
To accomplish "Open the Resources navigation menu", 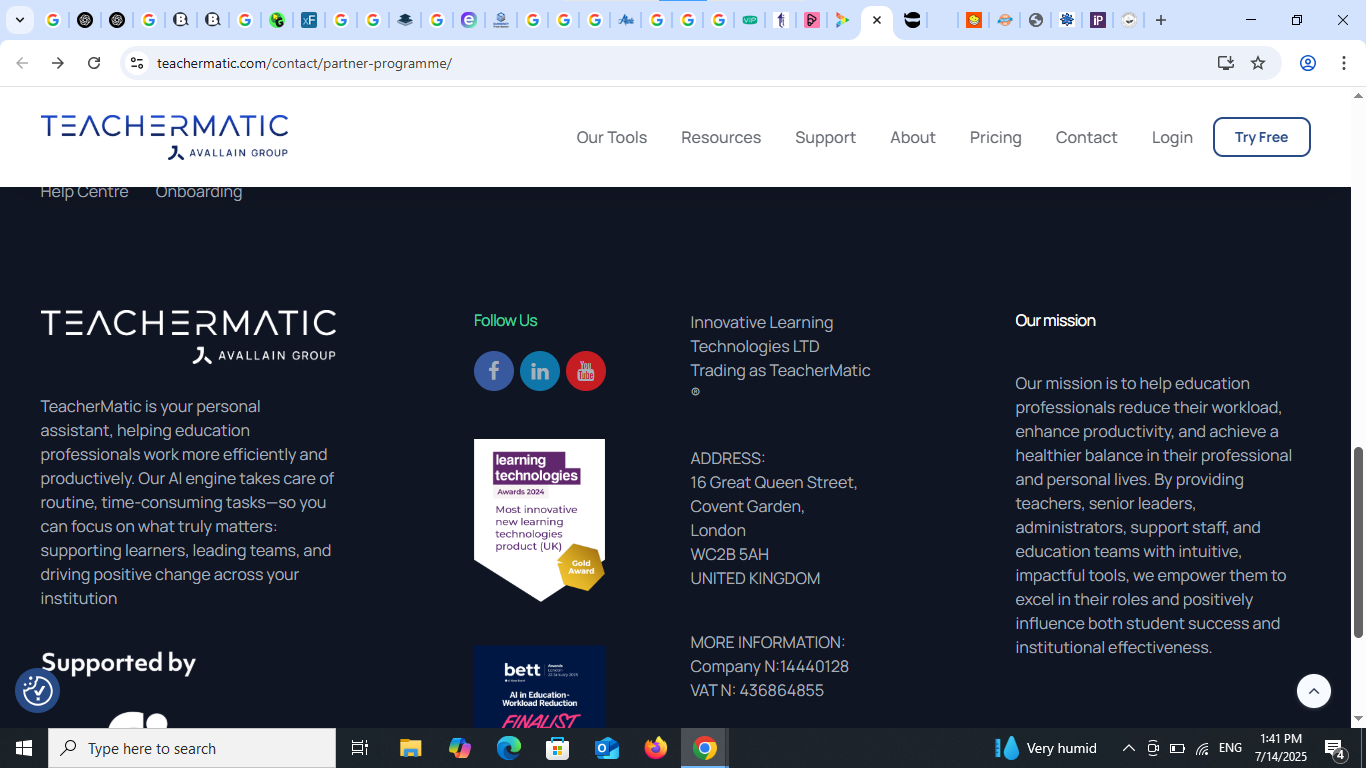I will click(x=721, y=137).
